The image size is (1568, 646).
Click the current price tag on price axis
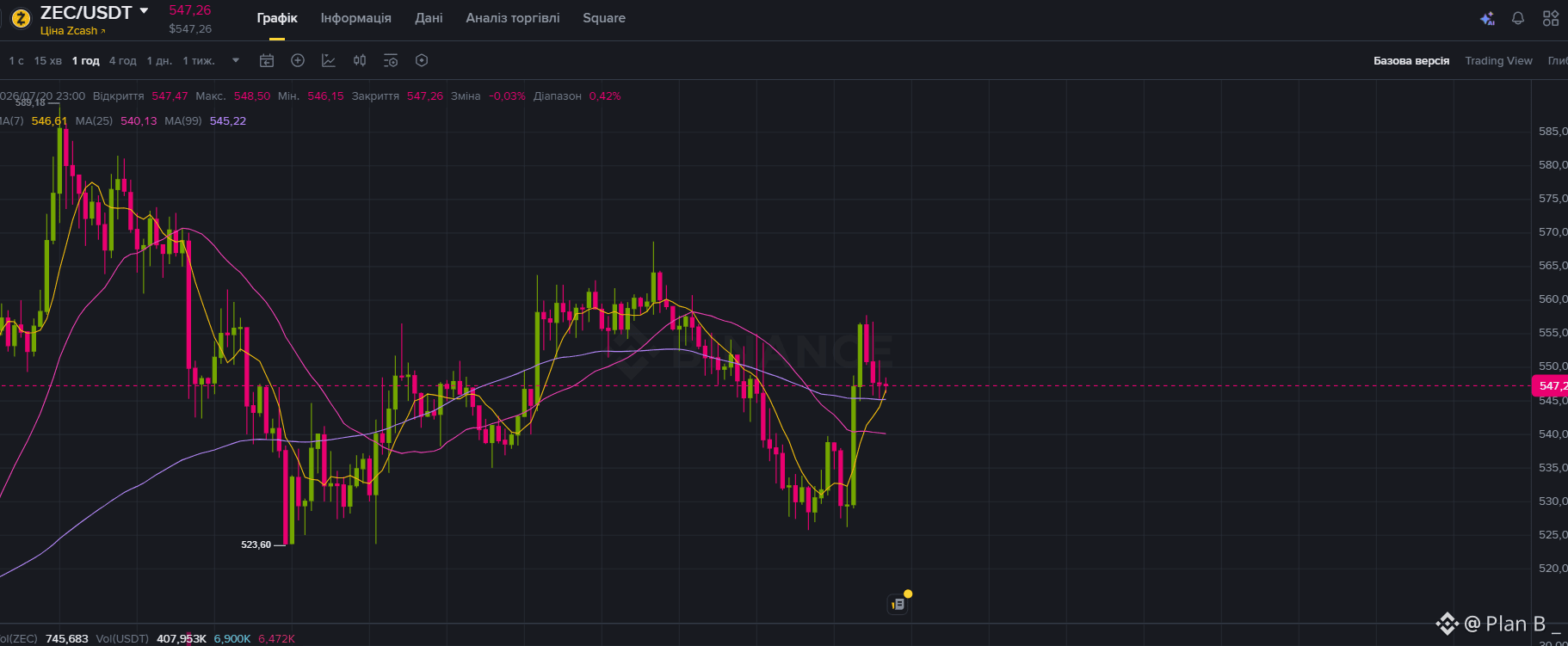[1550, 386]
